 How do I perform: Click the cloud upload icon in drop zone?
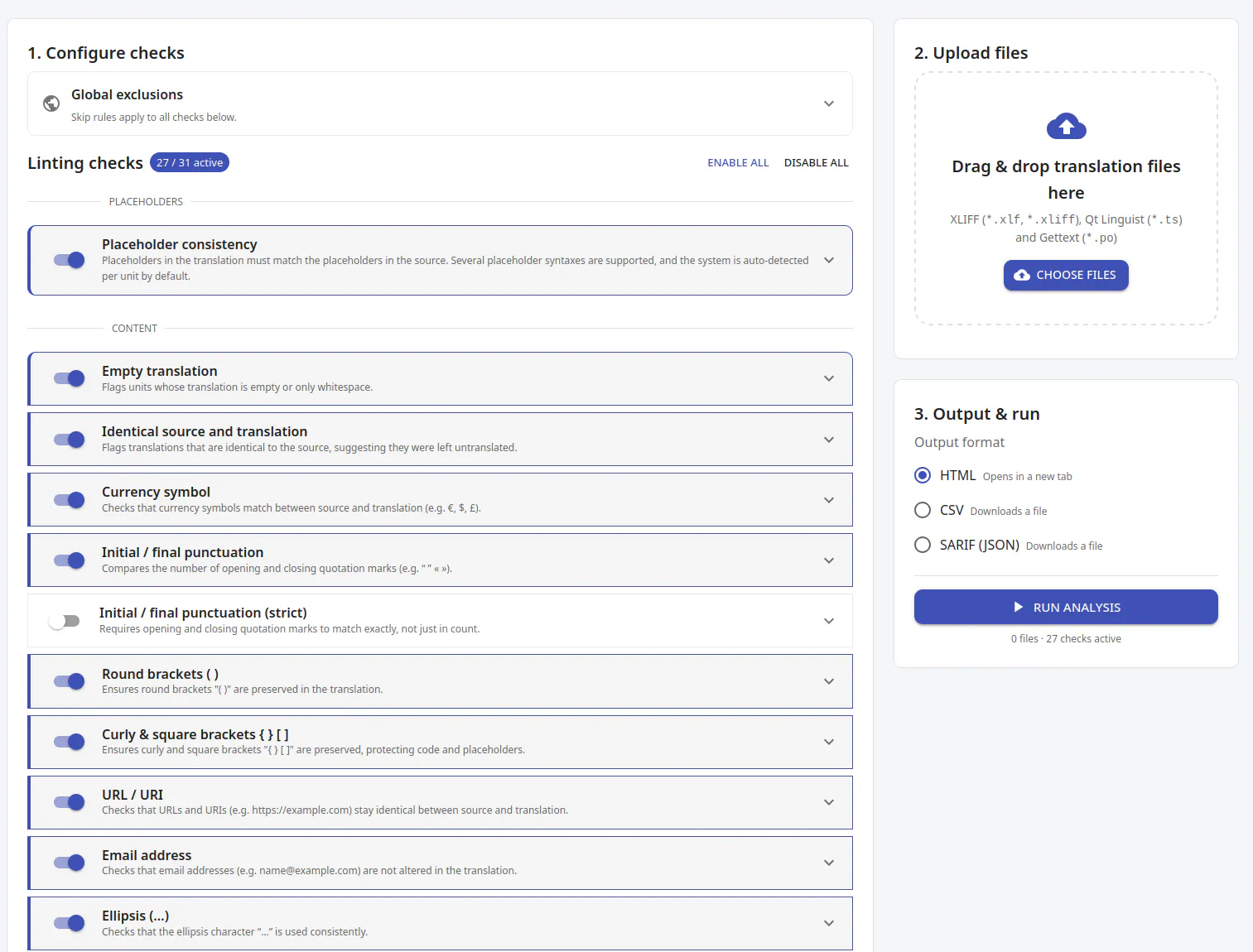[1066, 127]
